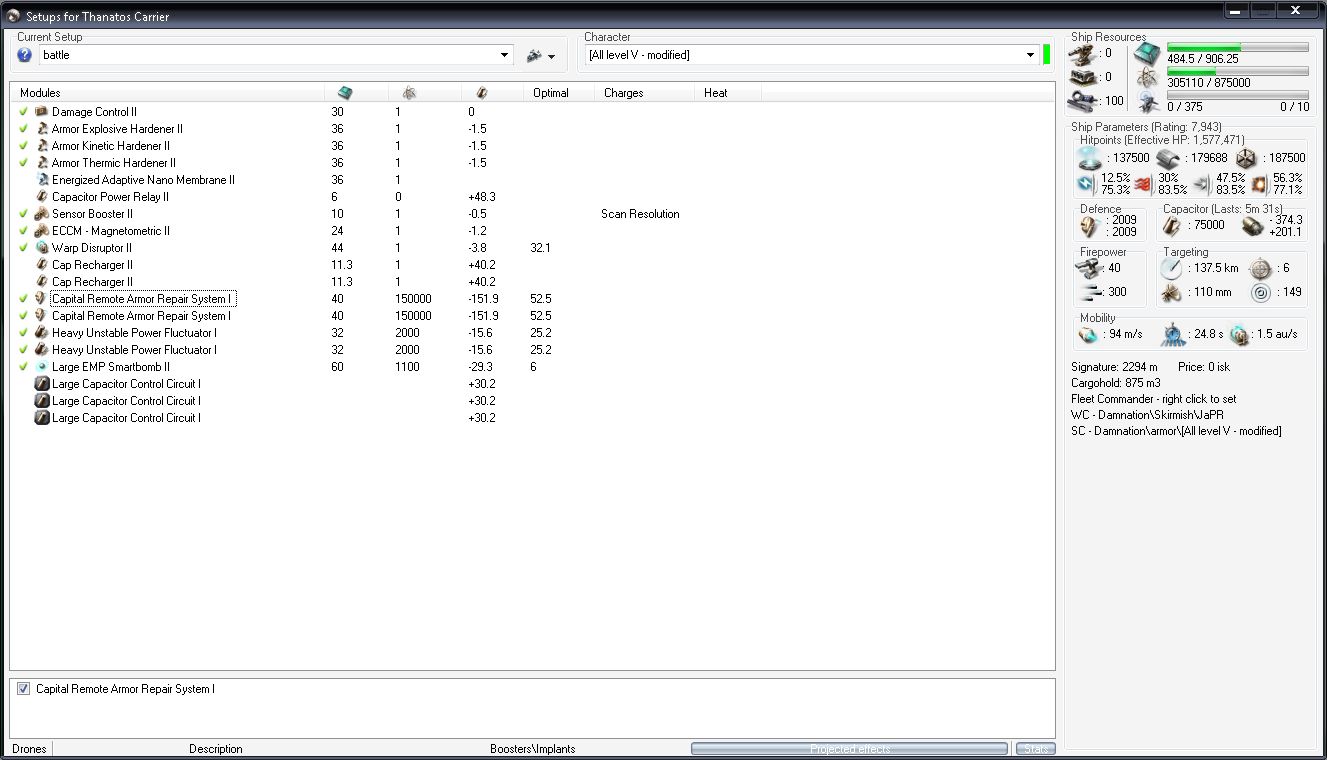Click the calibration icon showing 100
Viewport: 1327px width, 760px height.
coord(1083,100)
